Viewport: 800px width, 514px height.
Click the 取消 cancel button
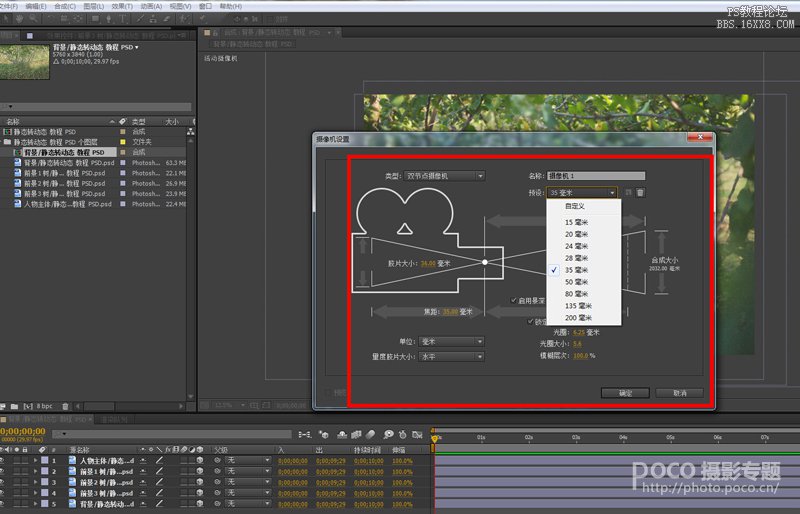680,393
